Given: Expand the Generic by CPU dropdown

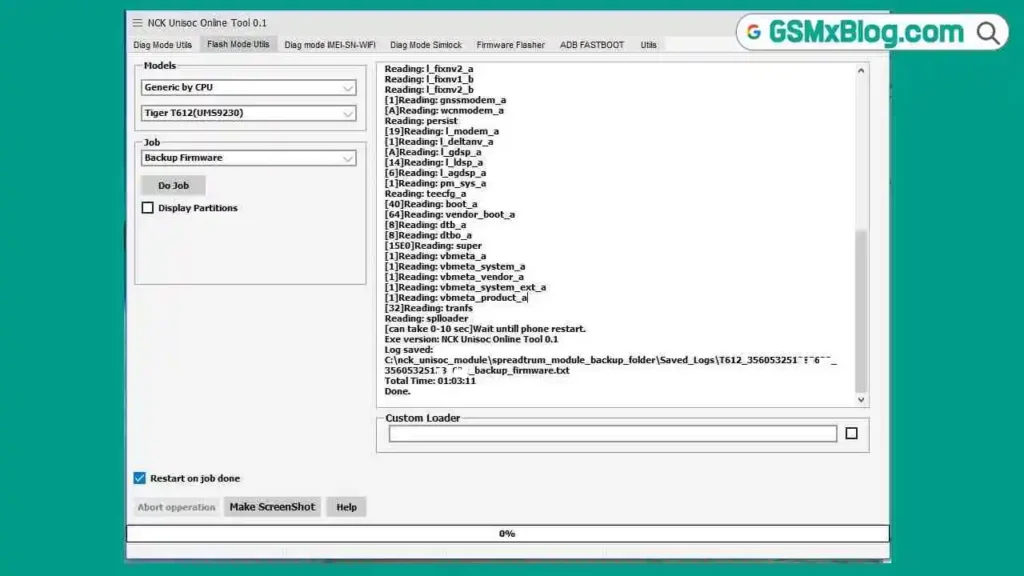Looking at the screenshot, I should click(248, 88).
